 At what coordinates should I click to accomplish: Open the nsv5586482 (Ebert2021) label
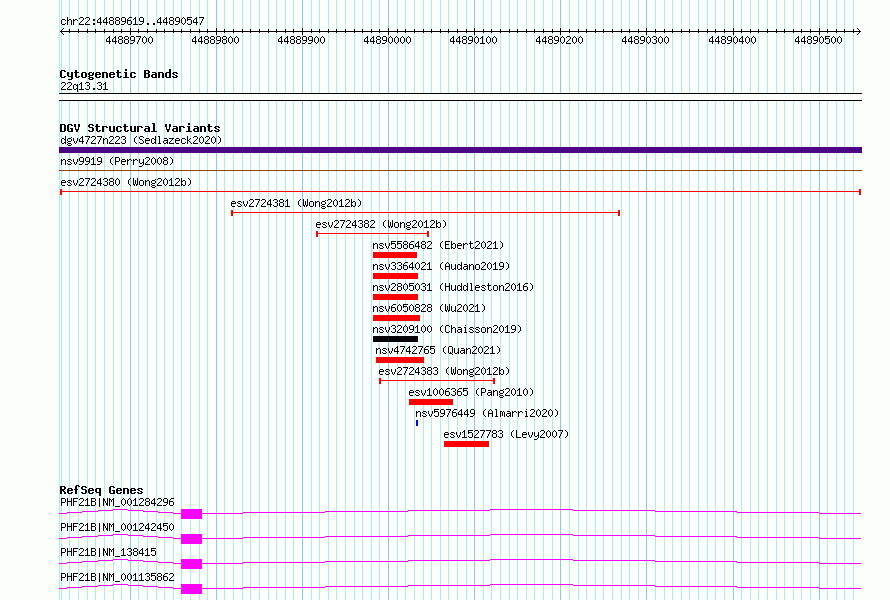point(438,245)
